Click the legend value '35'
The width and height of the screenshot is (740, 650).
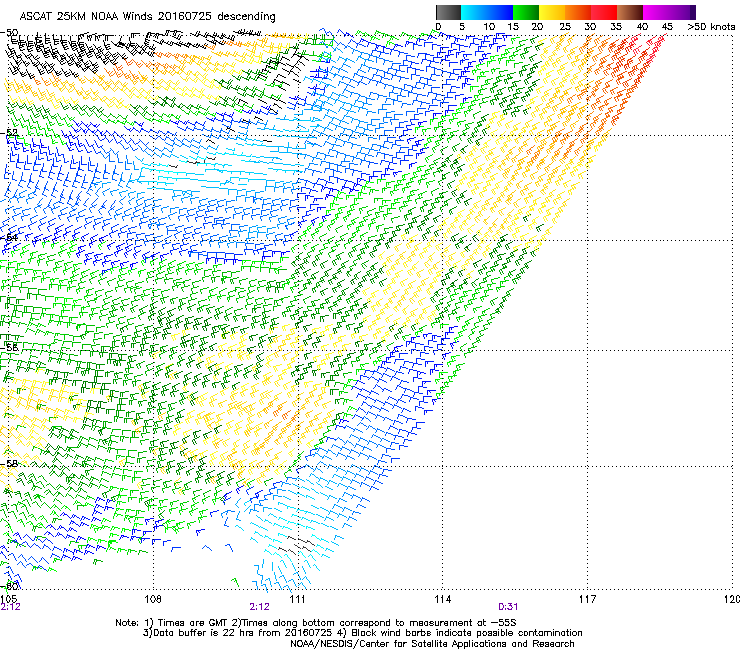(x=616, y=27)
